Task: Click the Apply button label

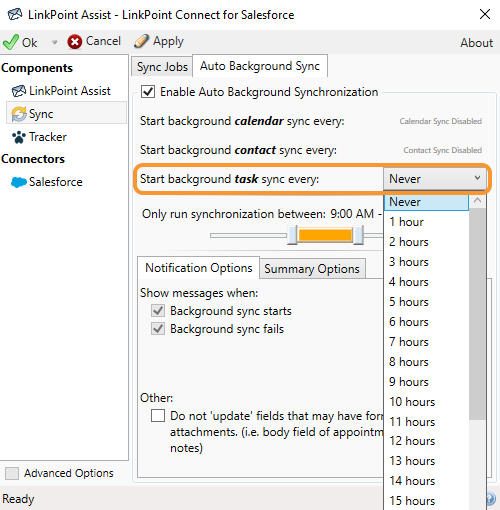Action: (x=168, y=41)
